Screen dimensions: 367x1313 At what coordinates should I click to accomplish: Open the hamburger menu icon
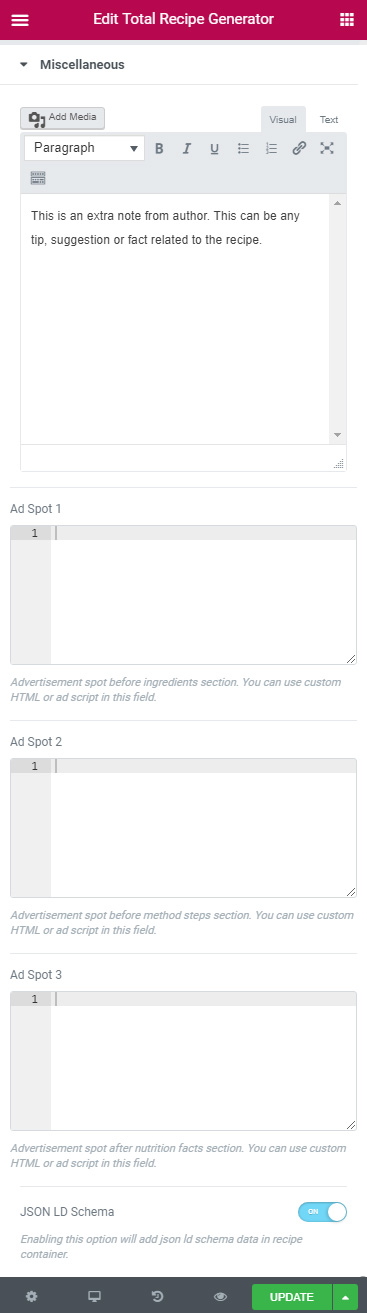[20, 19]
